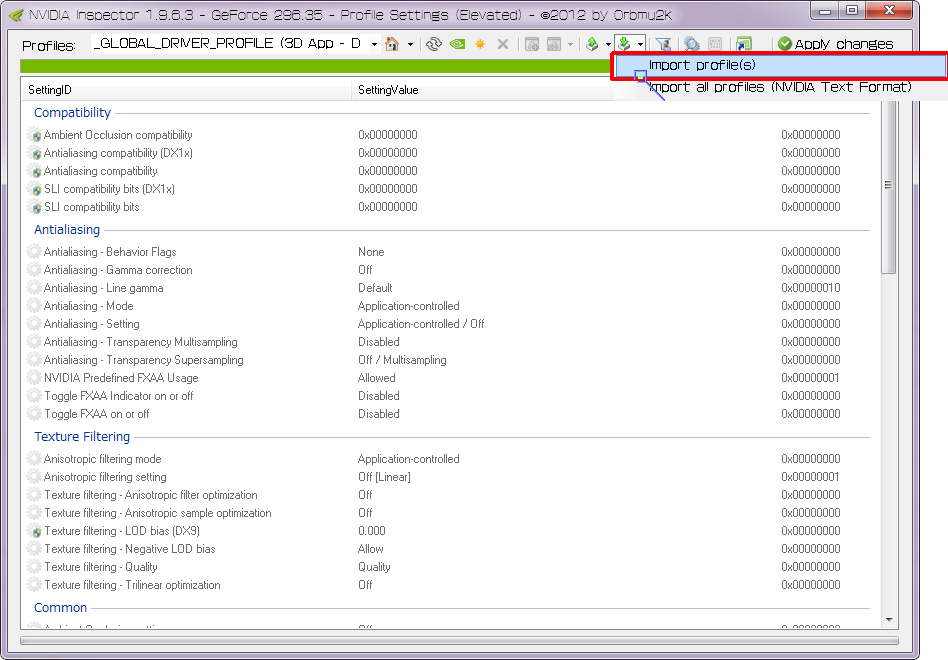
Task: Click the icon beside SLI compatibility bits (DX1x)
Action: click(35, 189)
